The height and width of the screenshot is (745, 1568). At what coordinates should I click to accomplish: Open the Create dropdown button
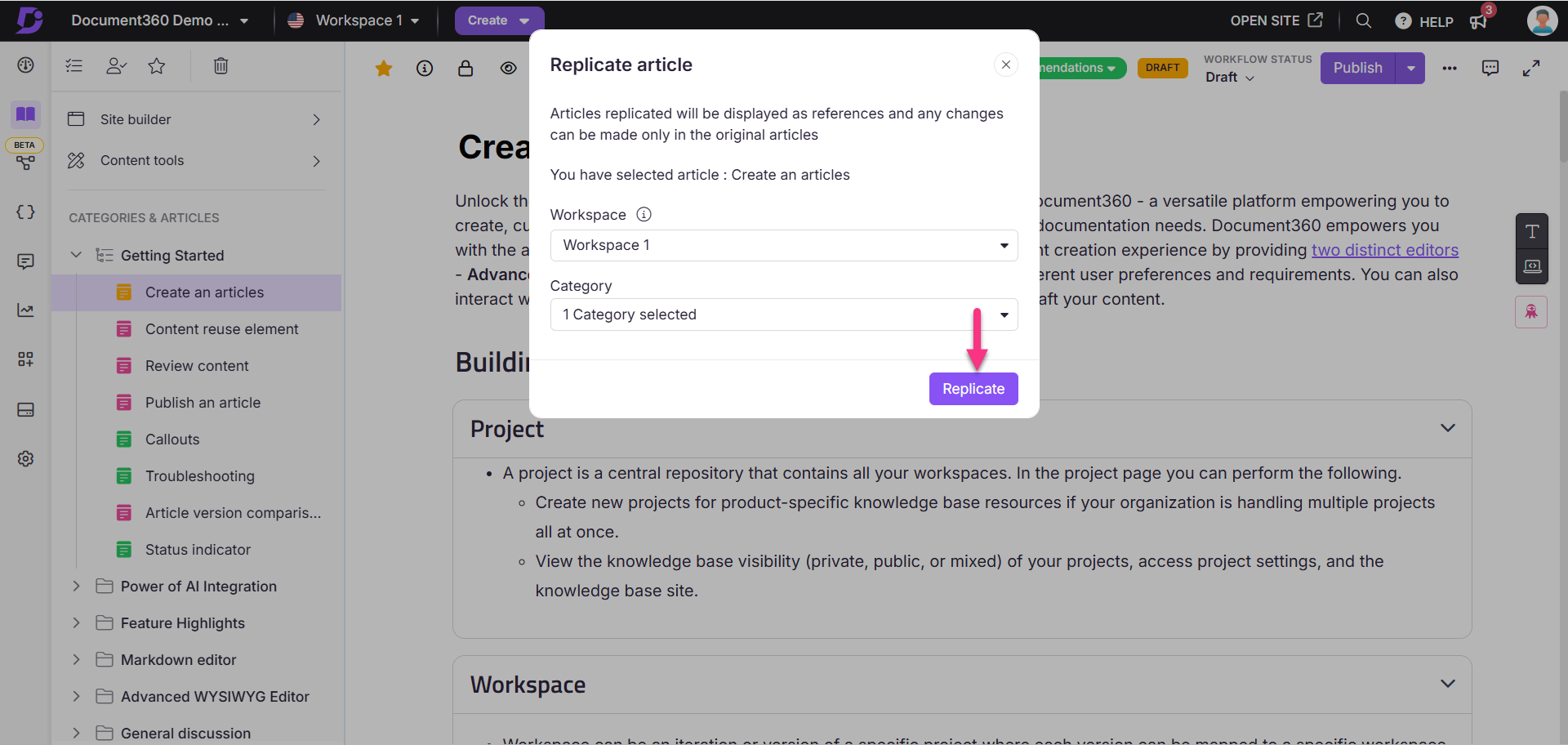coord(499,20)
